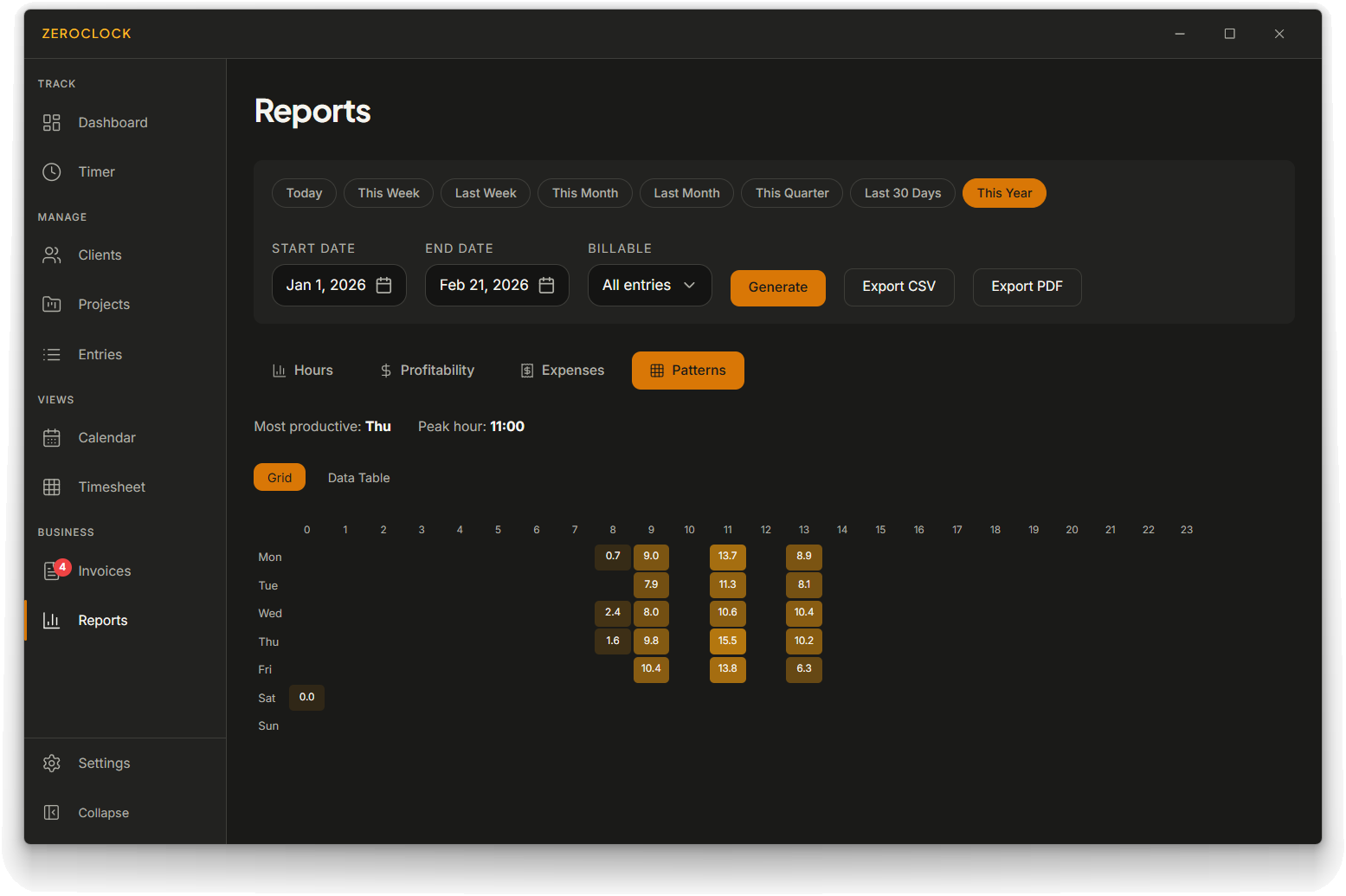Image resolution: width=1346 pixels, height=896 pixels.
Task: Expand the Billable All entries dropdown
Action: click(x=649, y=286)
